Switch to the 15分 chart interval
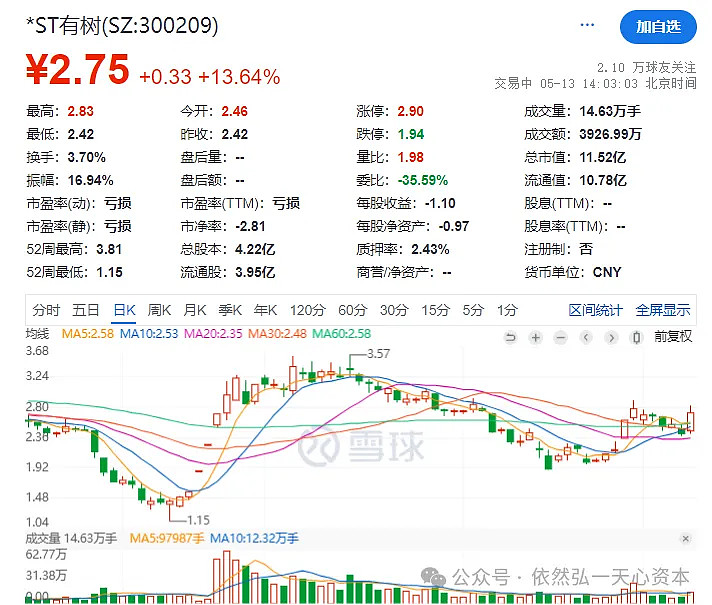712x605 pixels. [435, 310]
